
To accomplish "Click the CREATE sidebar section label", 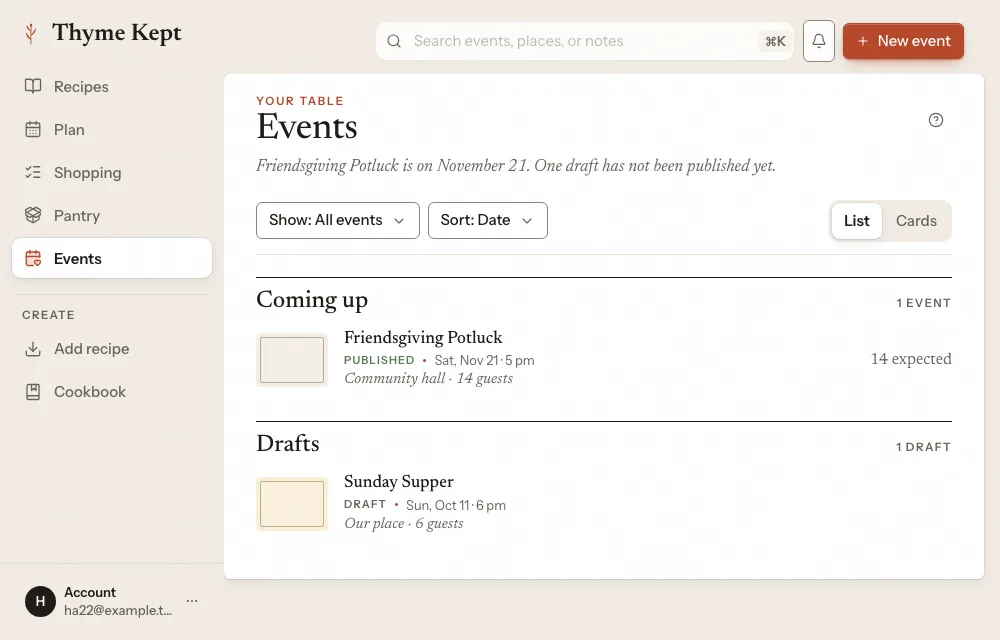I will [x=48, y=315].
